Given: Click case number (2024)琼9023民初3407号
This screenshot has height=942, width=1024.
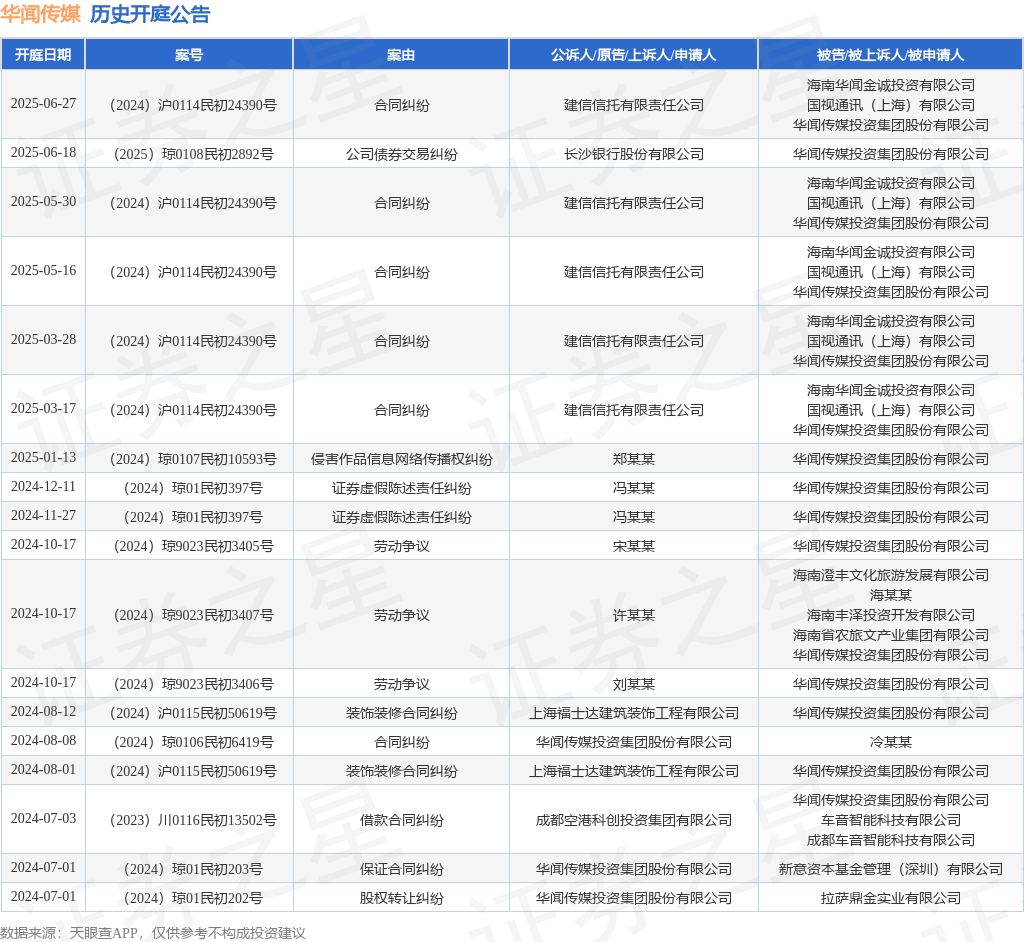Looking at the screenshot, I should point(193,615).
